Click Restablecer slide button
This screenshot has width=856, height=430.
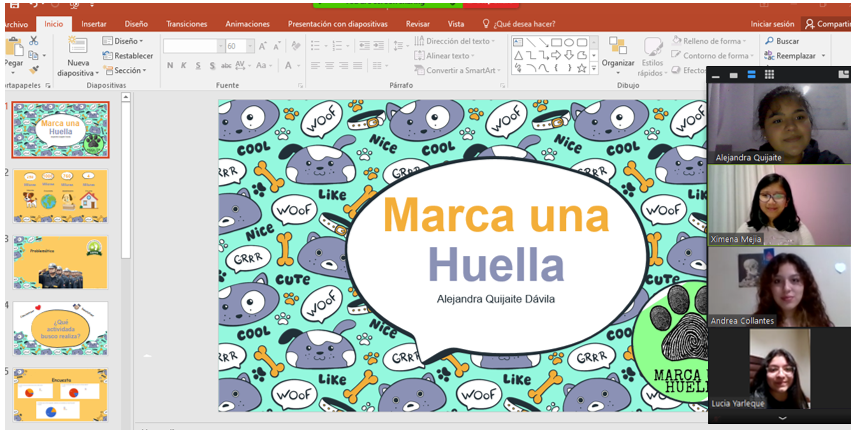click(x=128, y=56)
